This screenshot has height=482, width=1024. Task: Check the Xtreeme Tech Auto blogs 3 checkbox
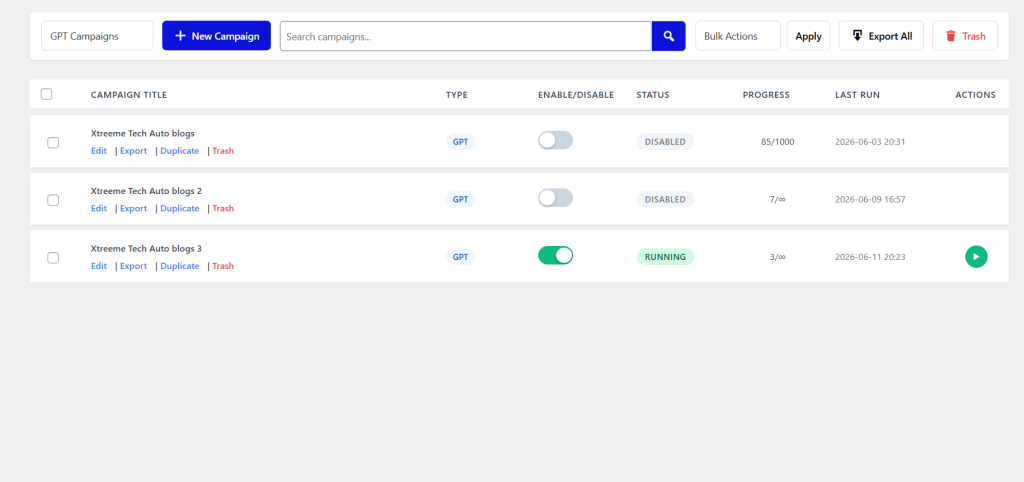(53, 257)
